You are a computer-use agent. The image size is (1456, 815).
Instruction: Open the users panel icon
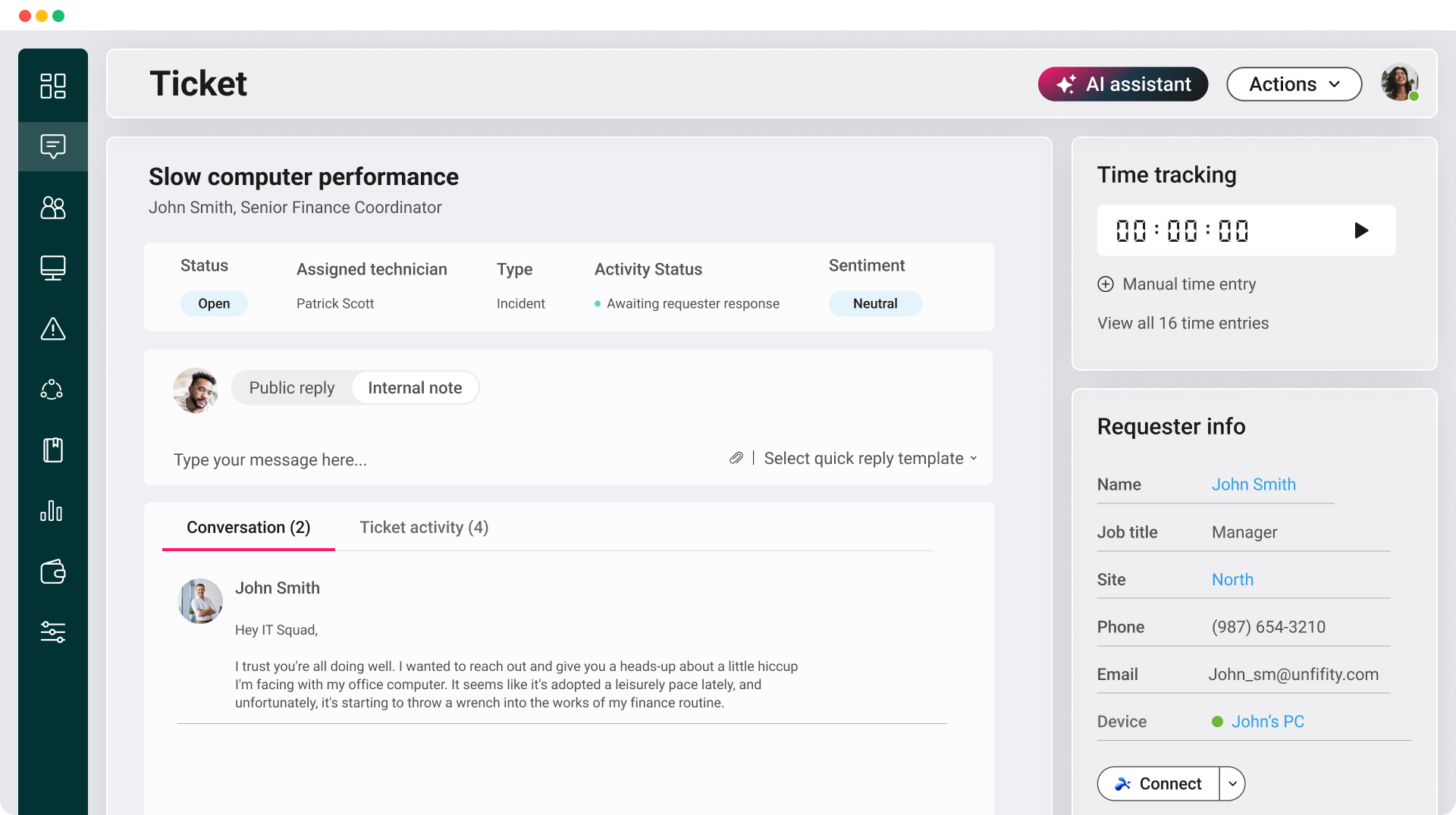point(52,208)
